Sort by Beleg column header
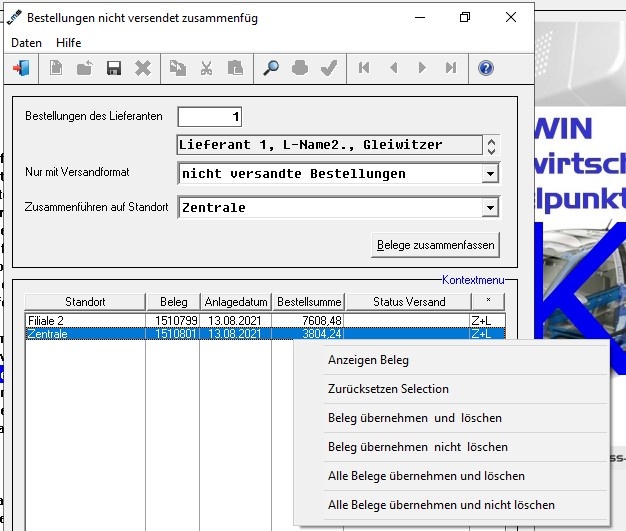 pyautogui.click(x=174, y=302)
